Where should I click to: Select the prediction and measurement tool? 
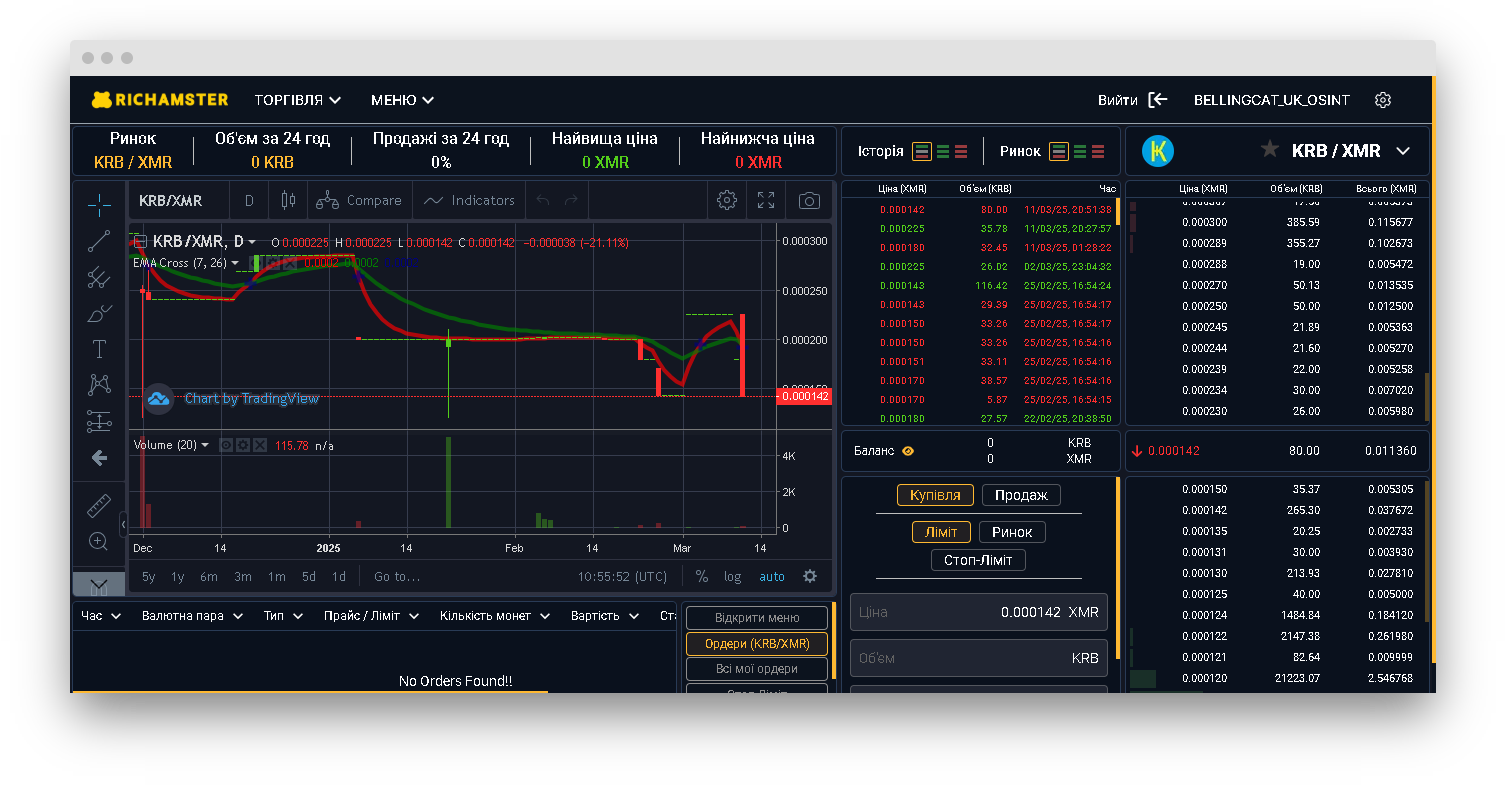point(99,421)
